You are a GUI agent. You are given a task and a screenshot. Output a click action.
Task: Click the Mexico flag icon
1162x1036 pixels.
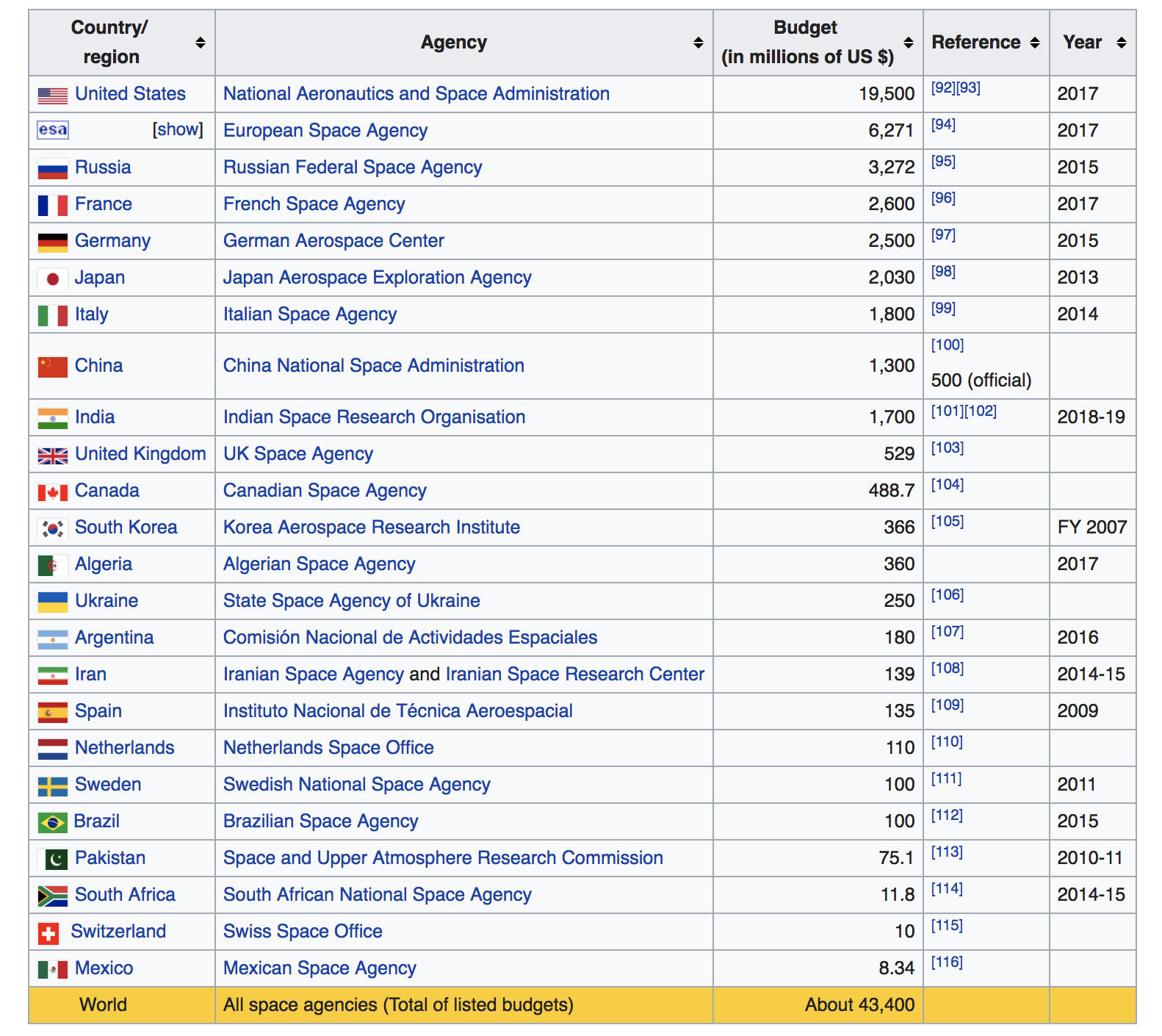(53, 970)
